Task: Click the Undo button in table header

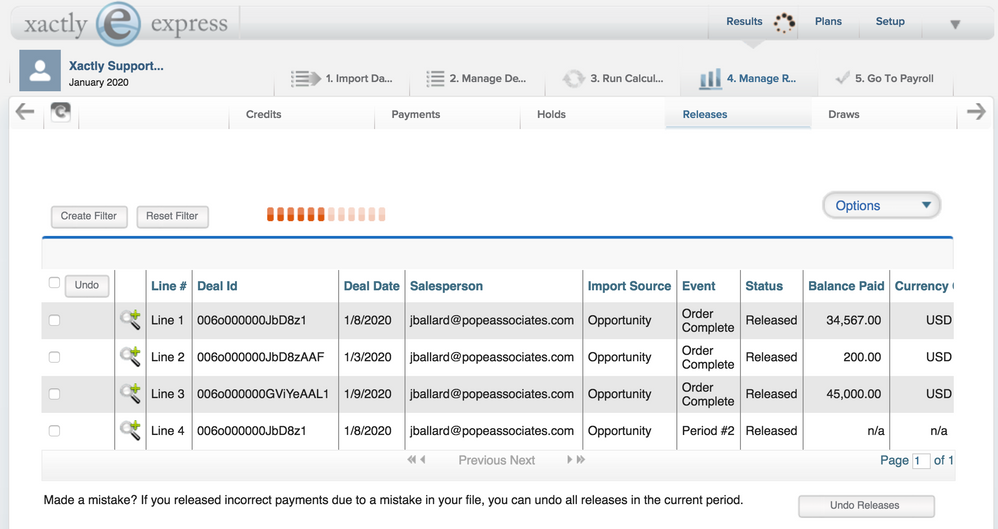Action: pos(87,285)
